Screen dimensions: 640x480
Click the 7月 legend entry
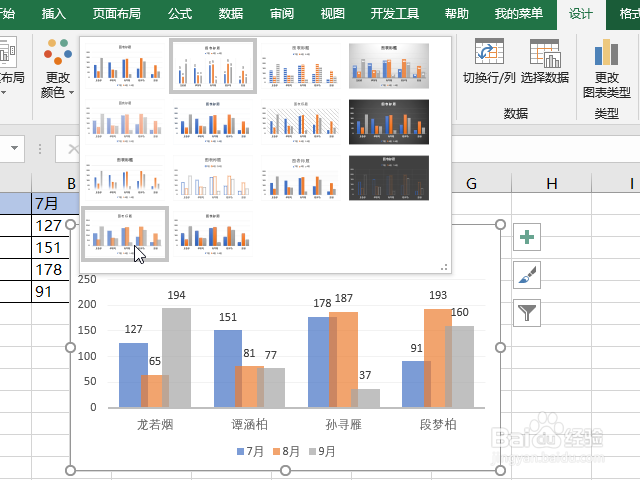pos(250,451)
